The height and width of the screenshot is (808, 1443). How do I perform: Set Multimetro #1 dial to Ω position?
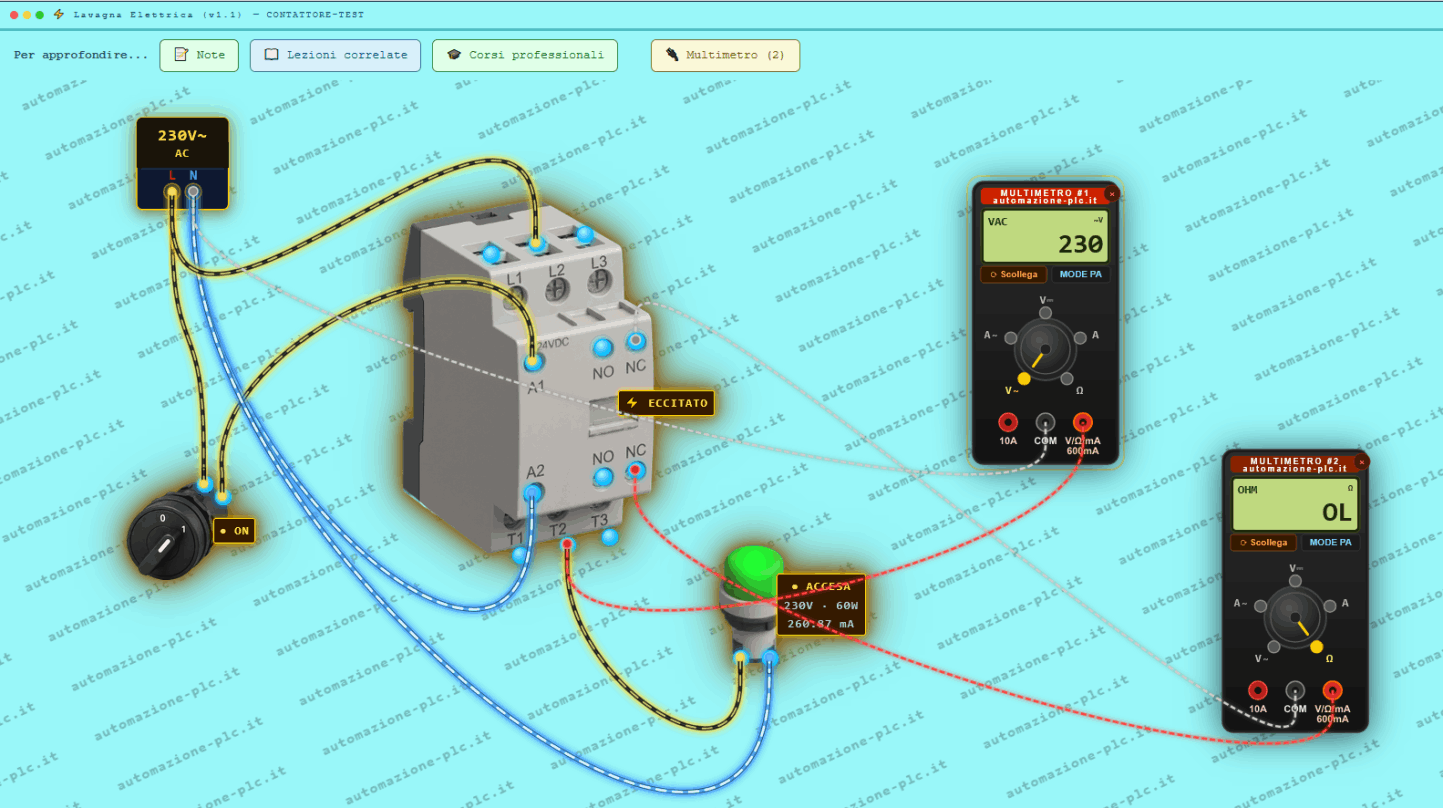tap(1067, 379)
